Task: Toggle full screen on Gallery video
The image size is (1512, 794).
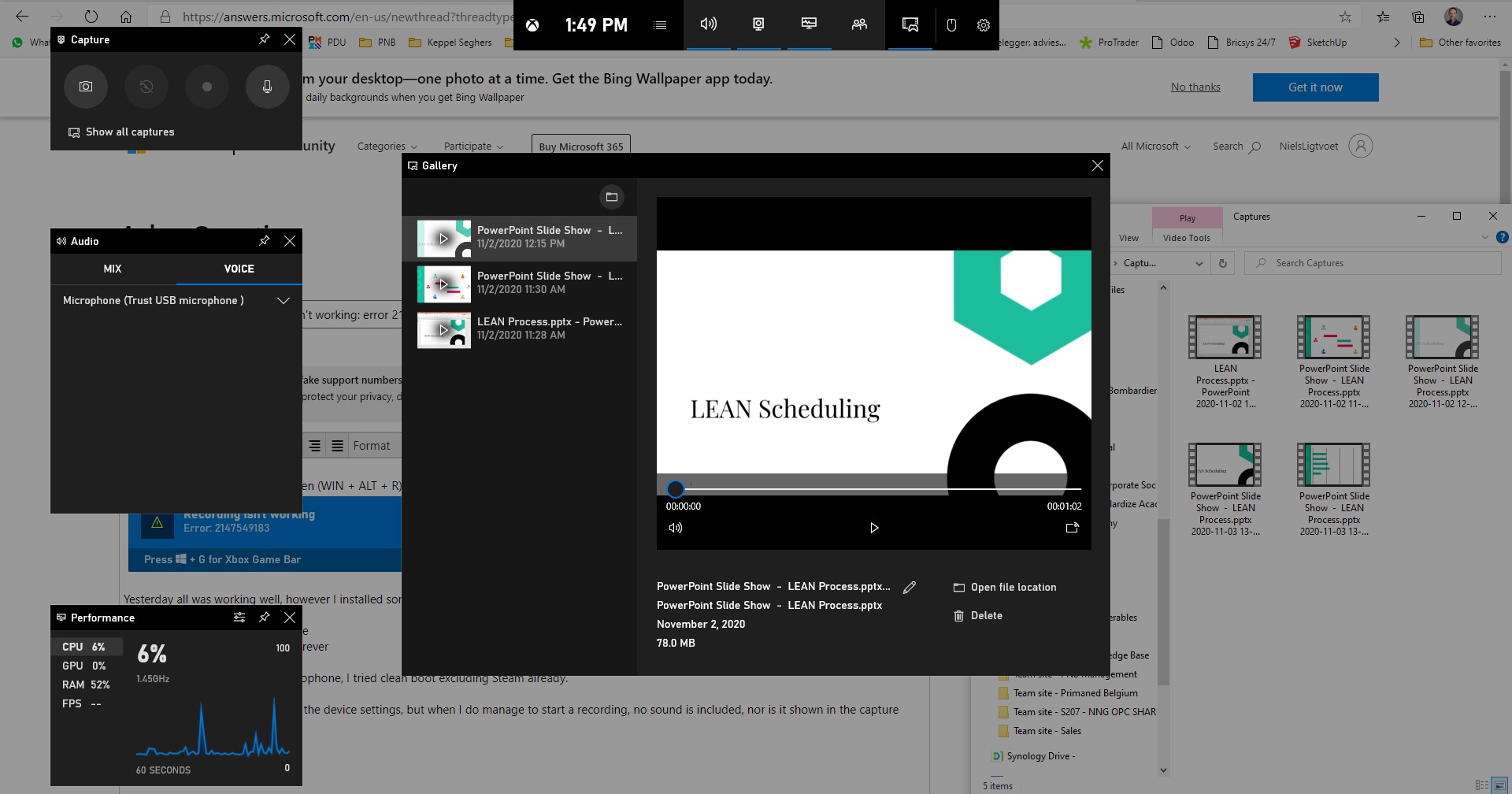Action: [1072, 528]
